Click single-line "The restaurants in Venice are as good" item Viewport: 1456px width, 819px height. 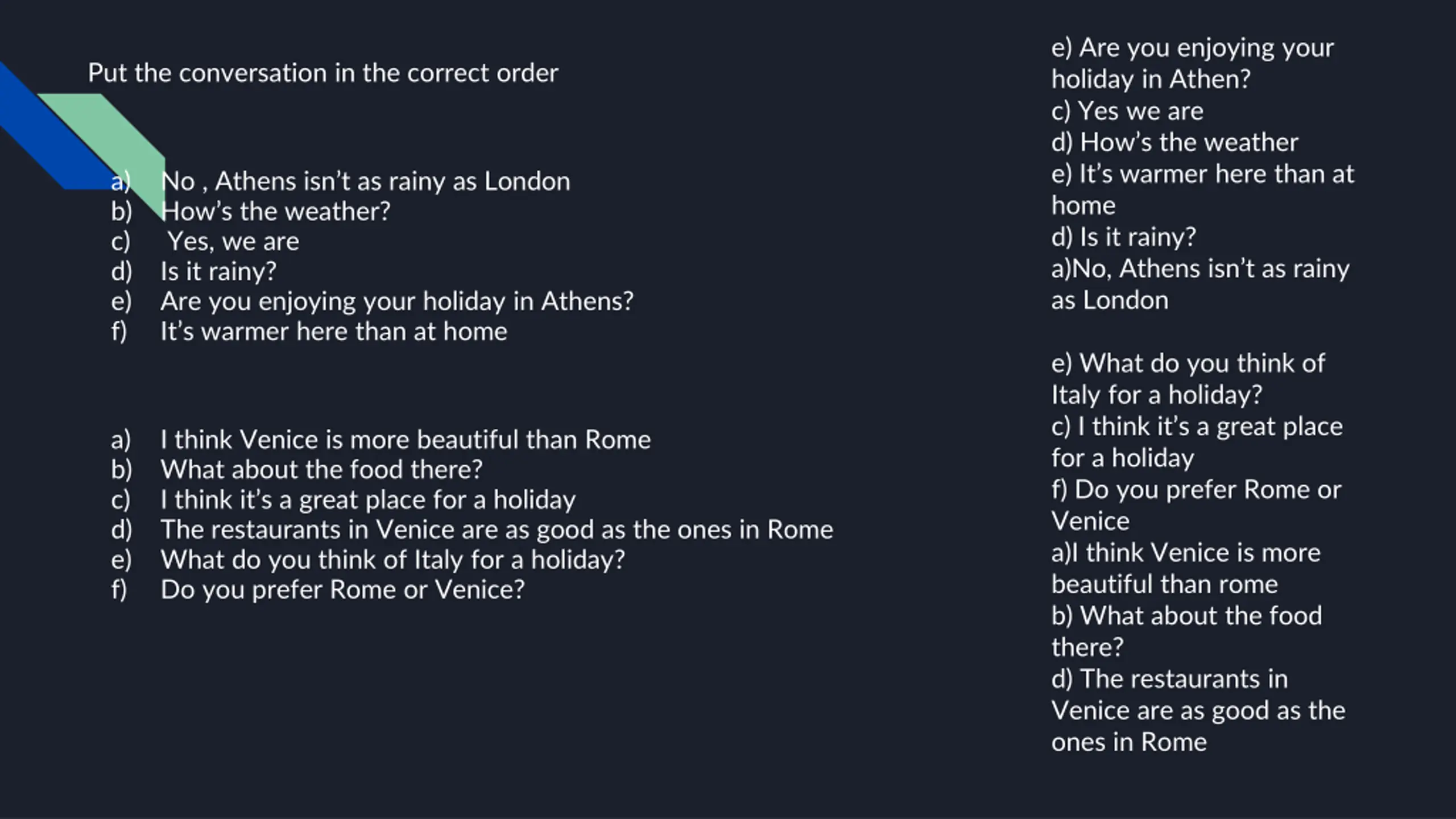pos(497,530)
